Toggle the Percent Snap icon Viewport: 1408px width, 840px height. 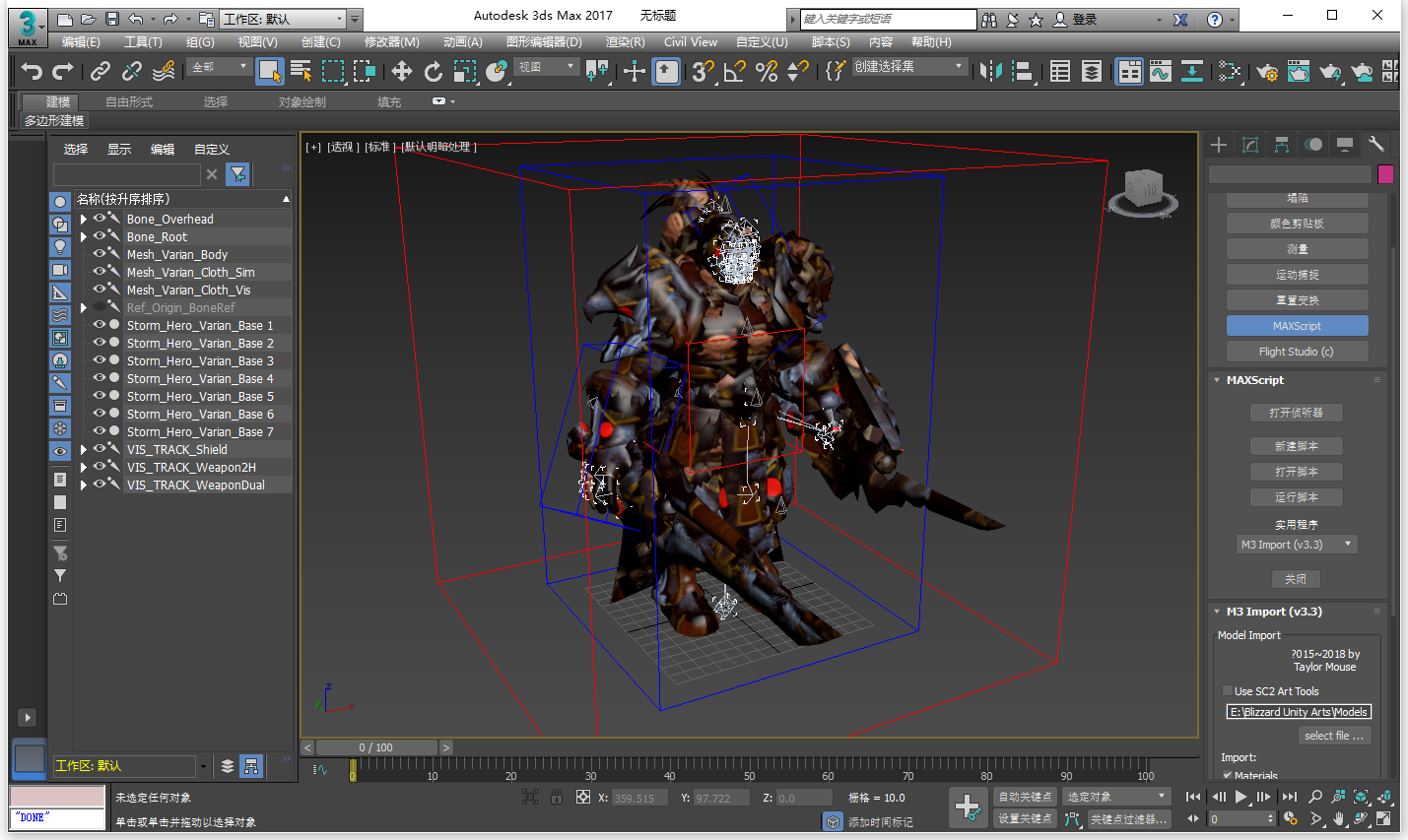[x=767, y=71]
